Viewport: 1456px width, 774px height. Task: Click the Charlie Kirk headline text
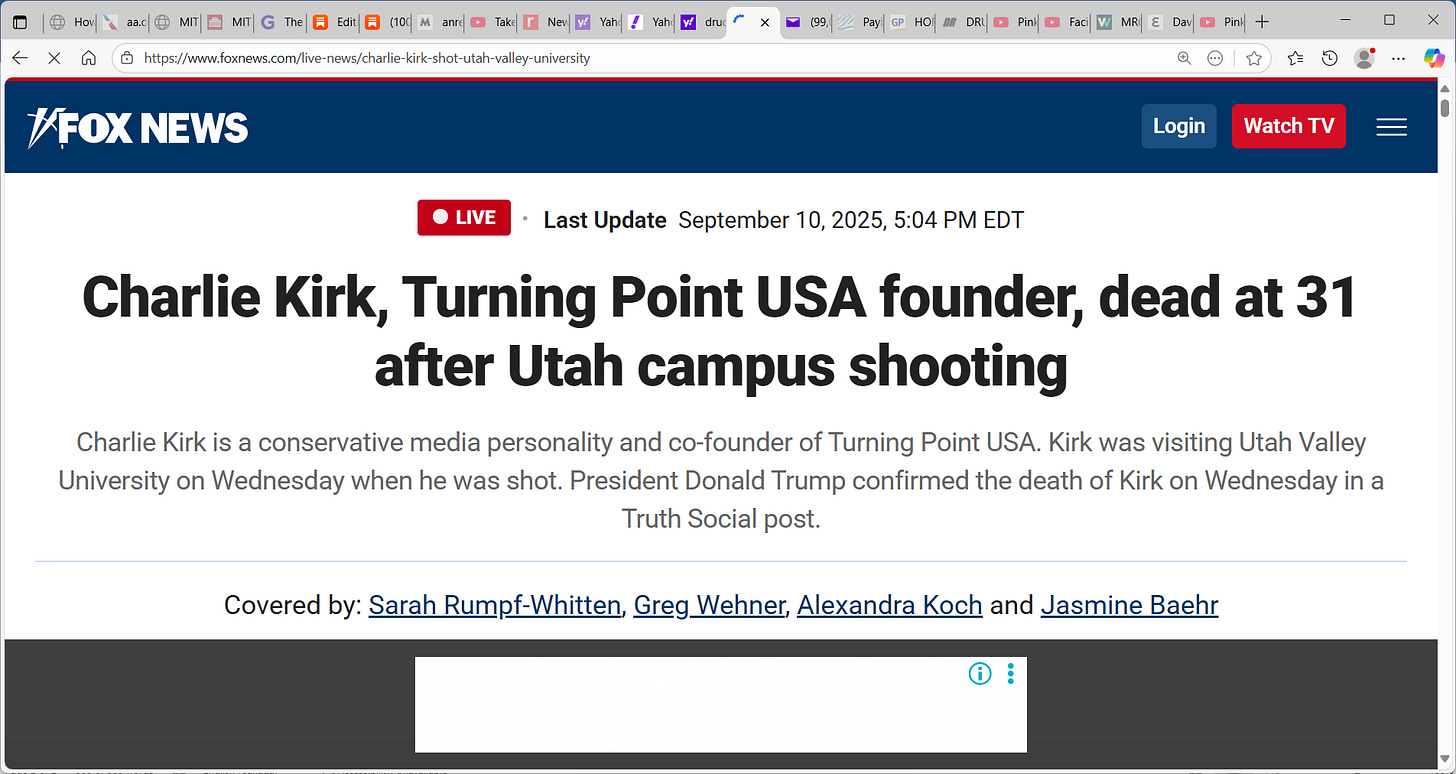point(720,332)
